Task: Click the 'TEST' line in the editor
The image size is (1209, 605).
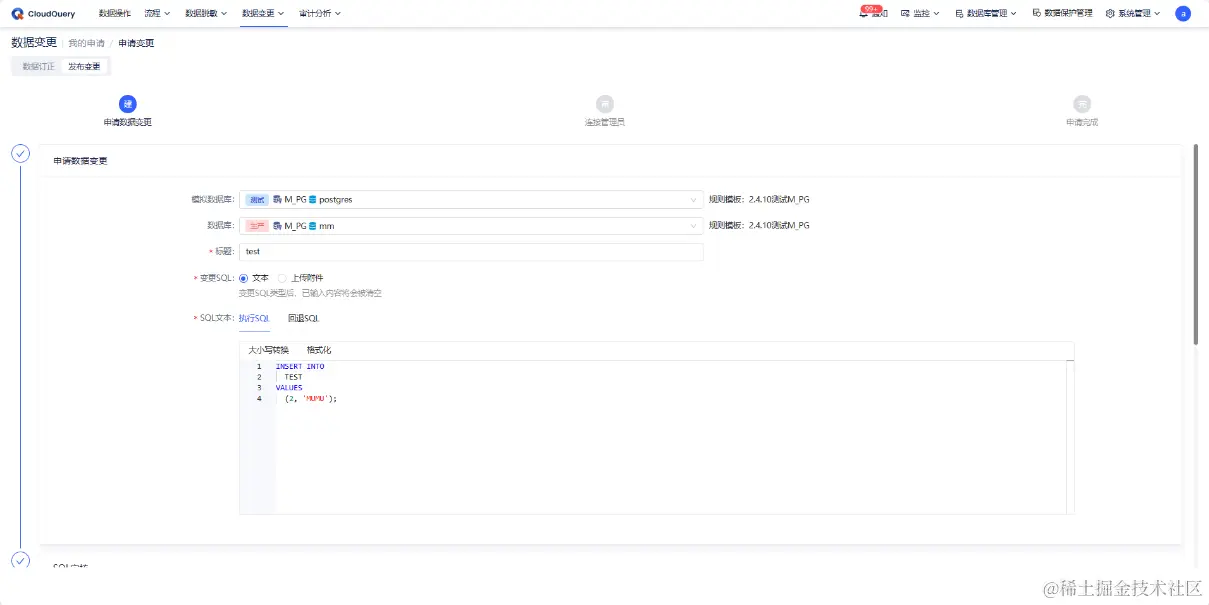Action: 293,377
